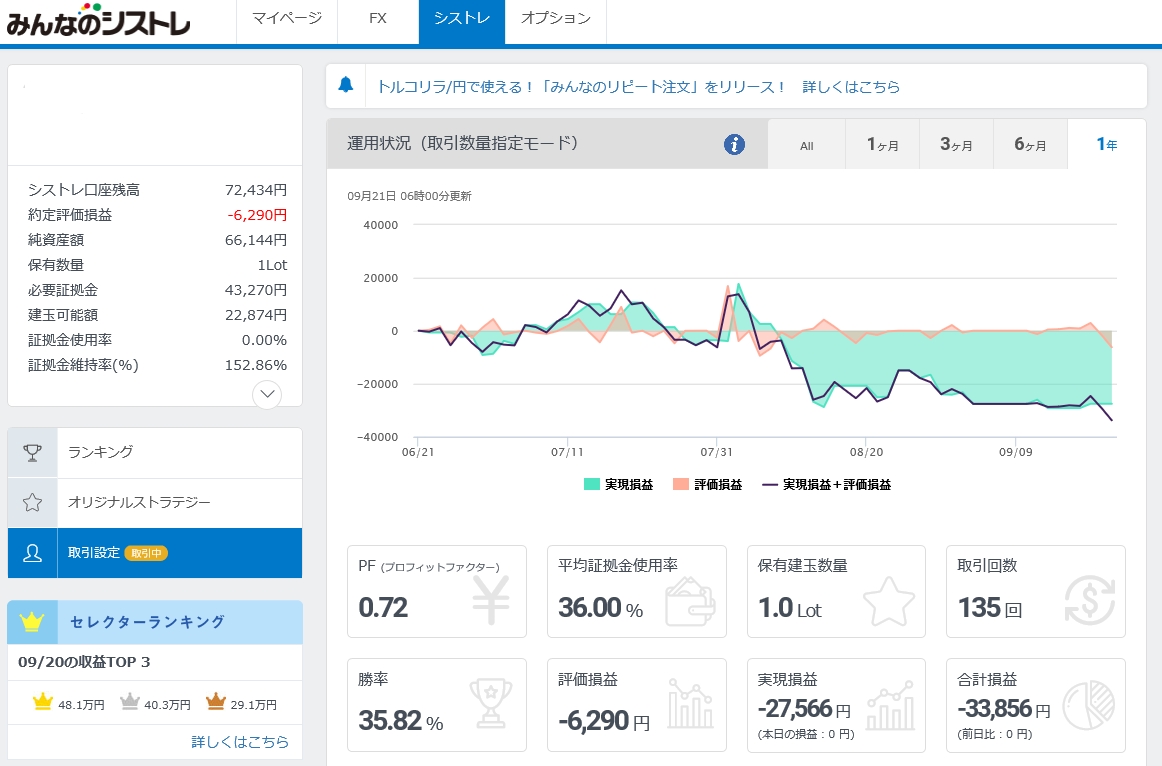
Task: Click the crown icon in セレクターランキング header
Action: coord(32,622)
